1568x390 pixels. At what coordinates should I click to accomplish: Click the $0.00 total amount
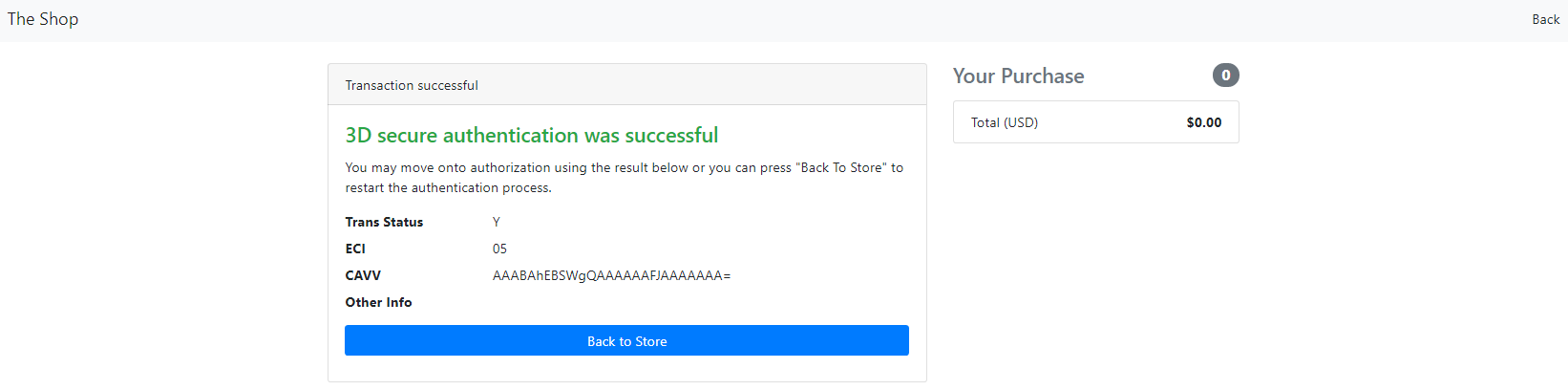coord(1203,122)
